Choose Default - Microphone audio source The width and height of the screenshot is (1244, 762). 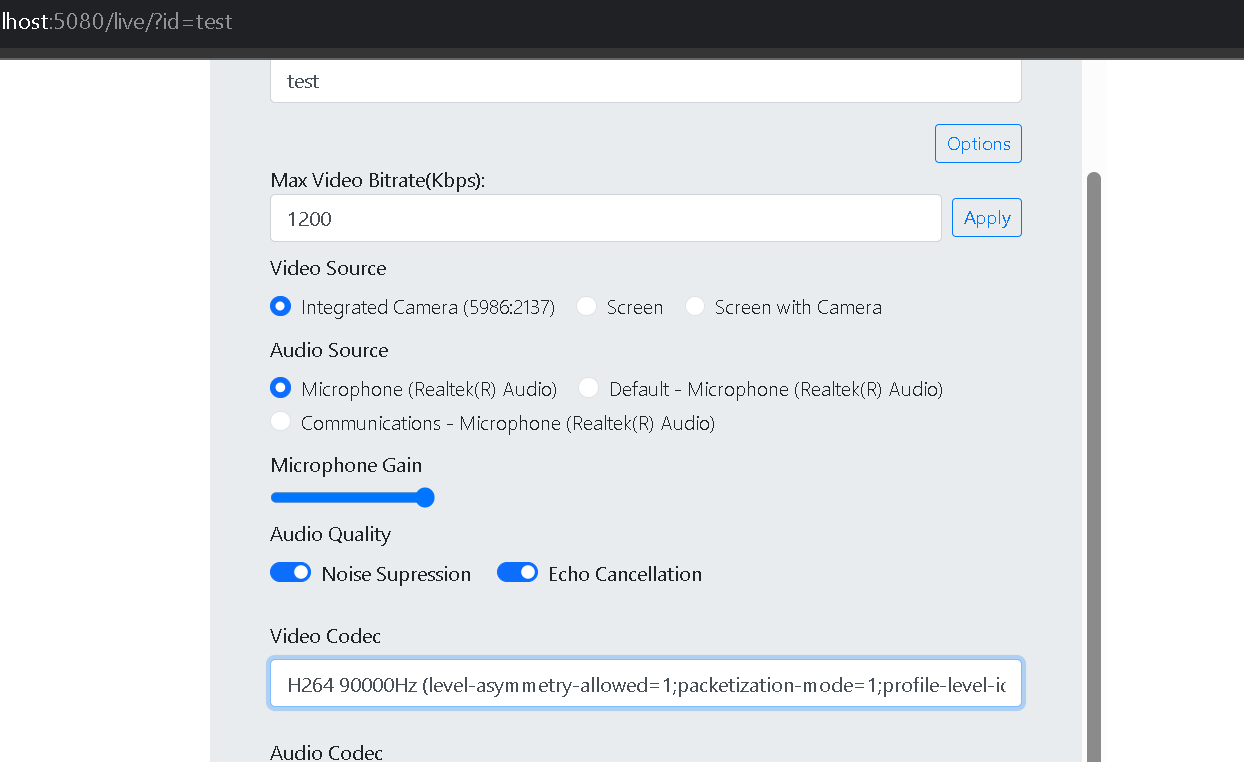tap(589, 388)
